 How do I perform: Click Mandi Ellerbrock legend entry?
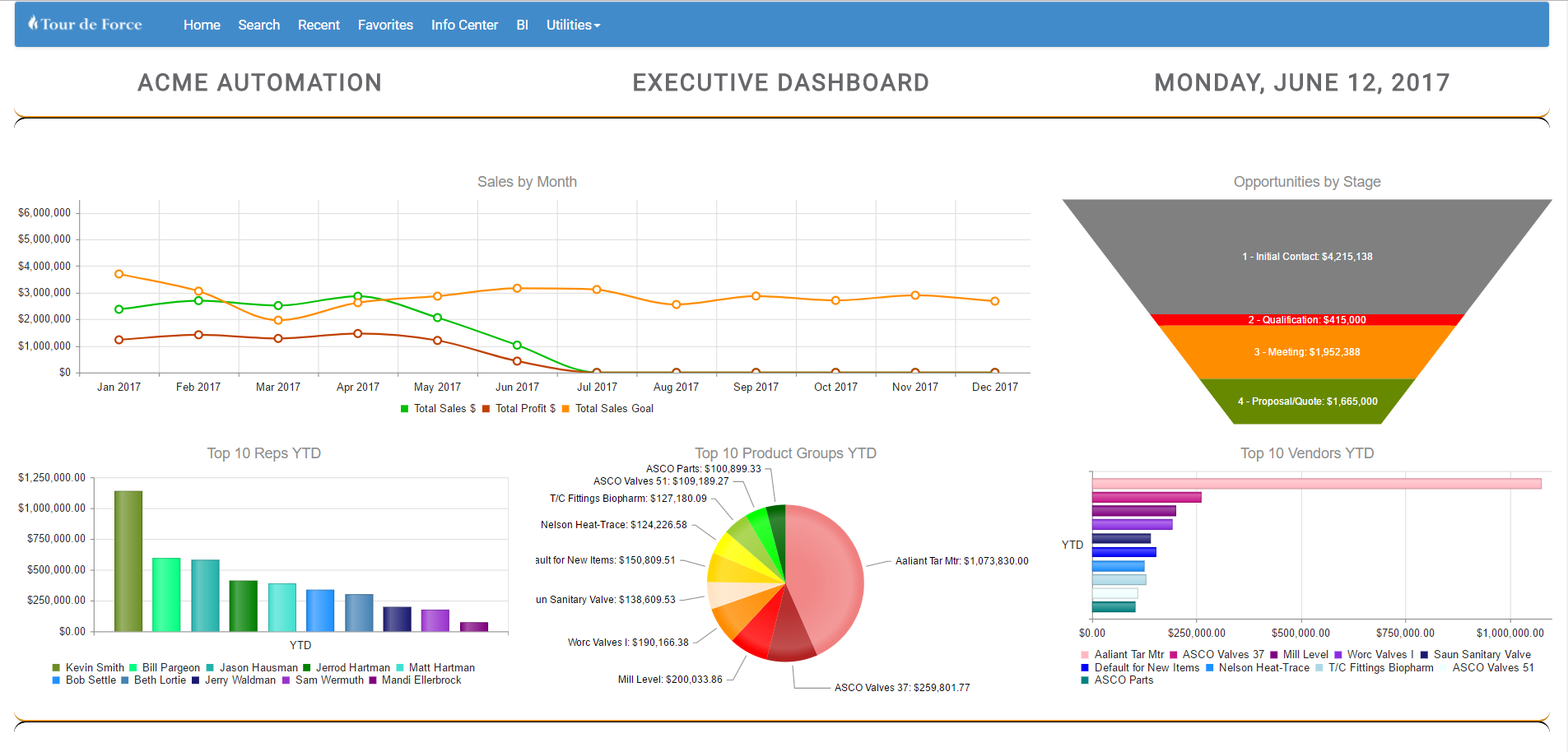415,680
